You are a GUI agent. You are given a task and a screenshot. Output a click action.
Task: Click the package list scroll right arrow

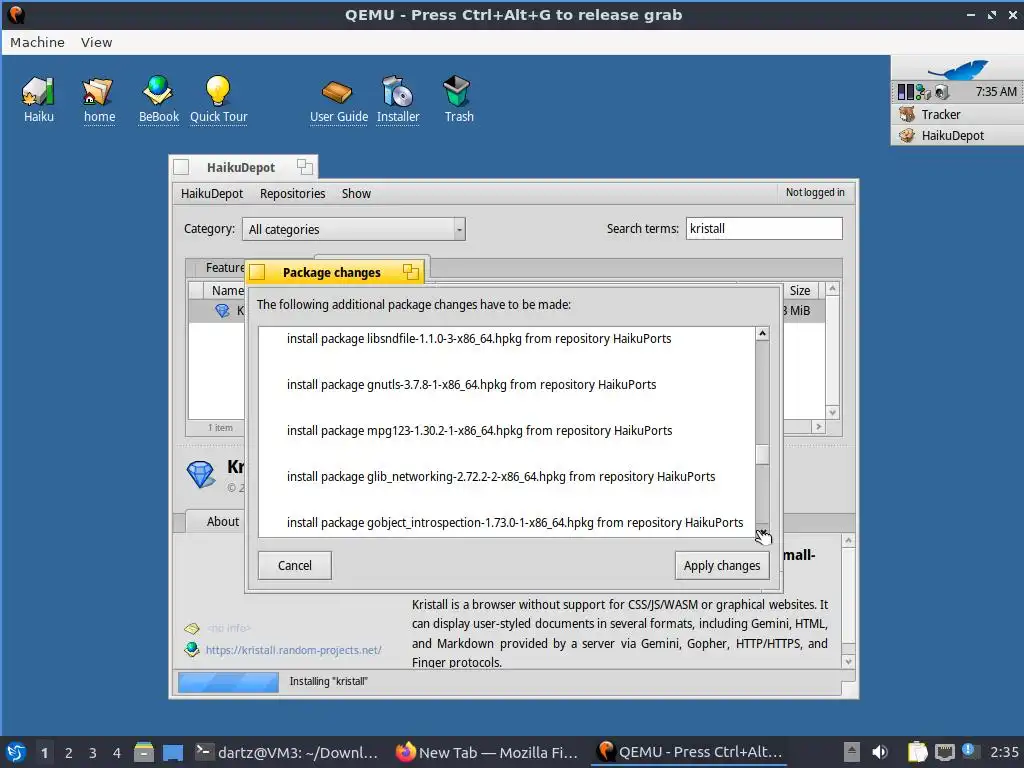(x=818, y=426)
